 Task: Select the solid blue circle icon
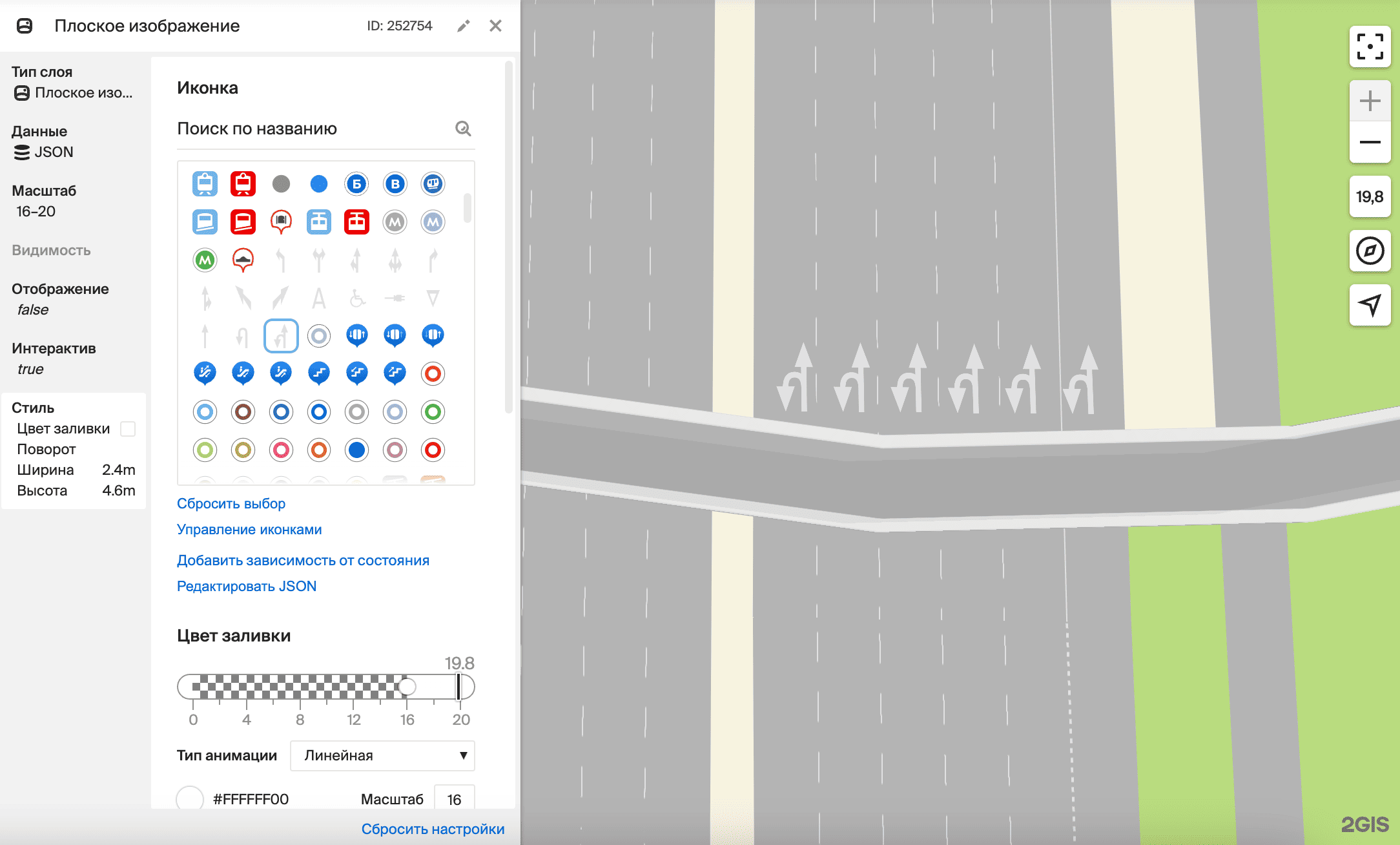pos(318,184)
